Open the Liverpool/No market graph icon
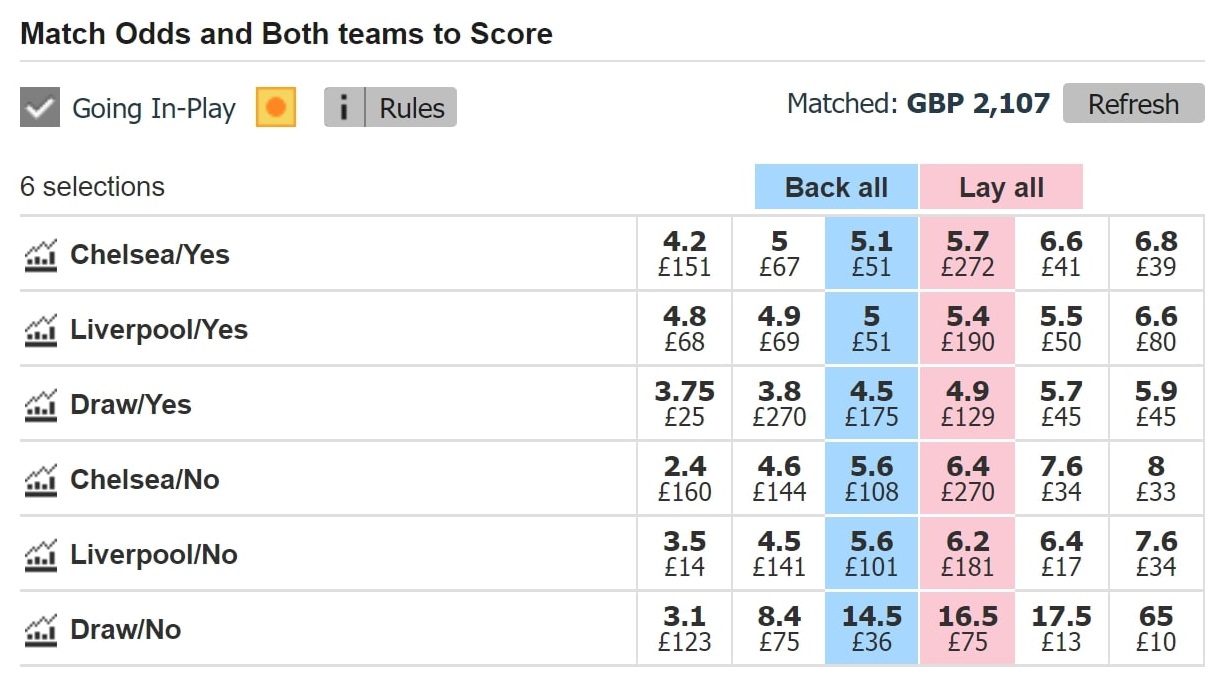 (x=41, y=555)
